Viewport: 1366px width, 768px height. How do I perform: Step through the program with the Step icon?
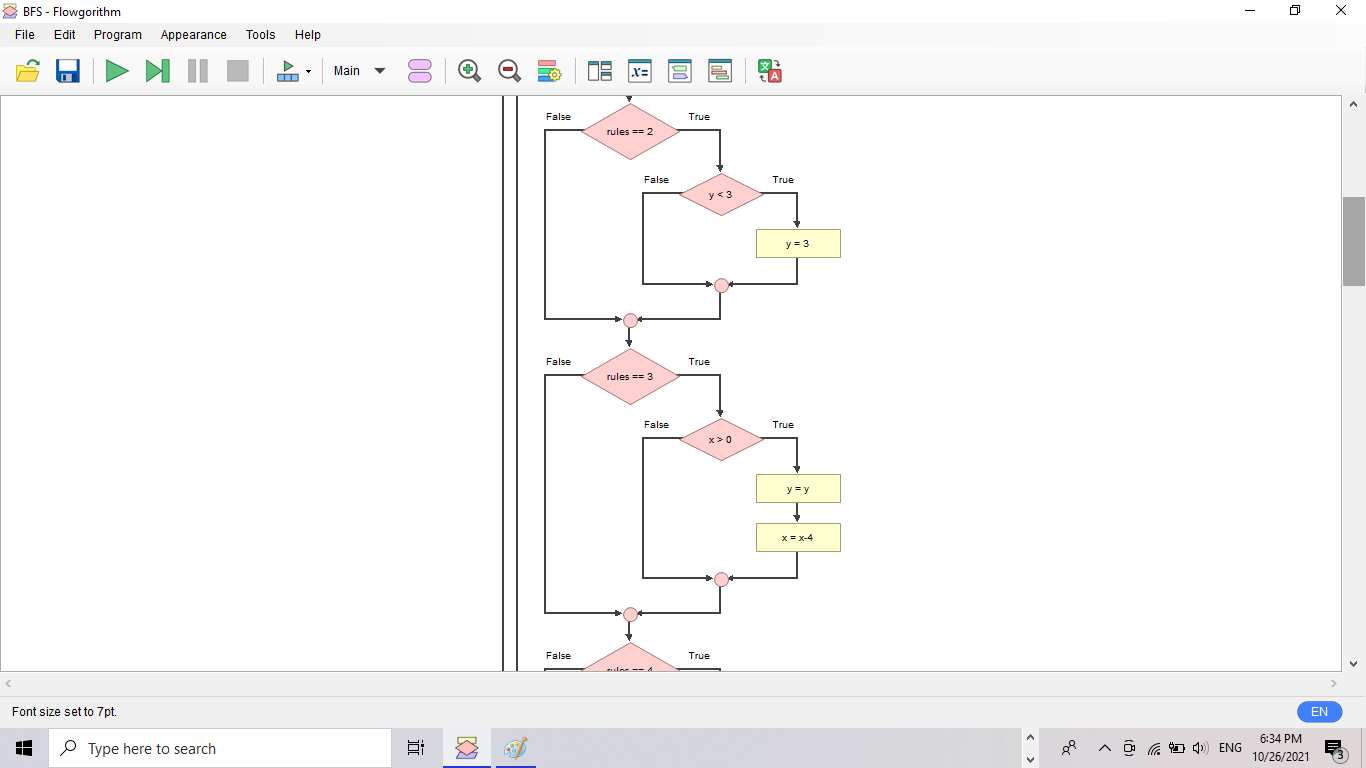[157, 71]
